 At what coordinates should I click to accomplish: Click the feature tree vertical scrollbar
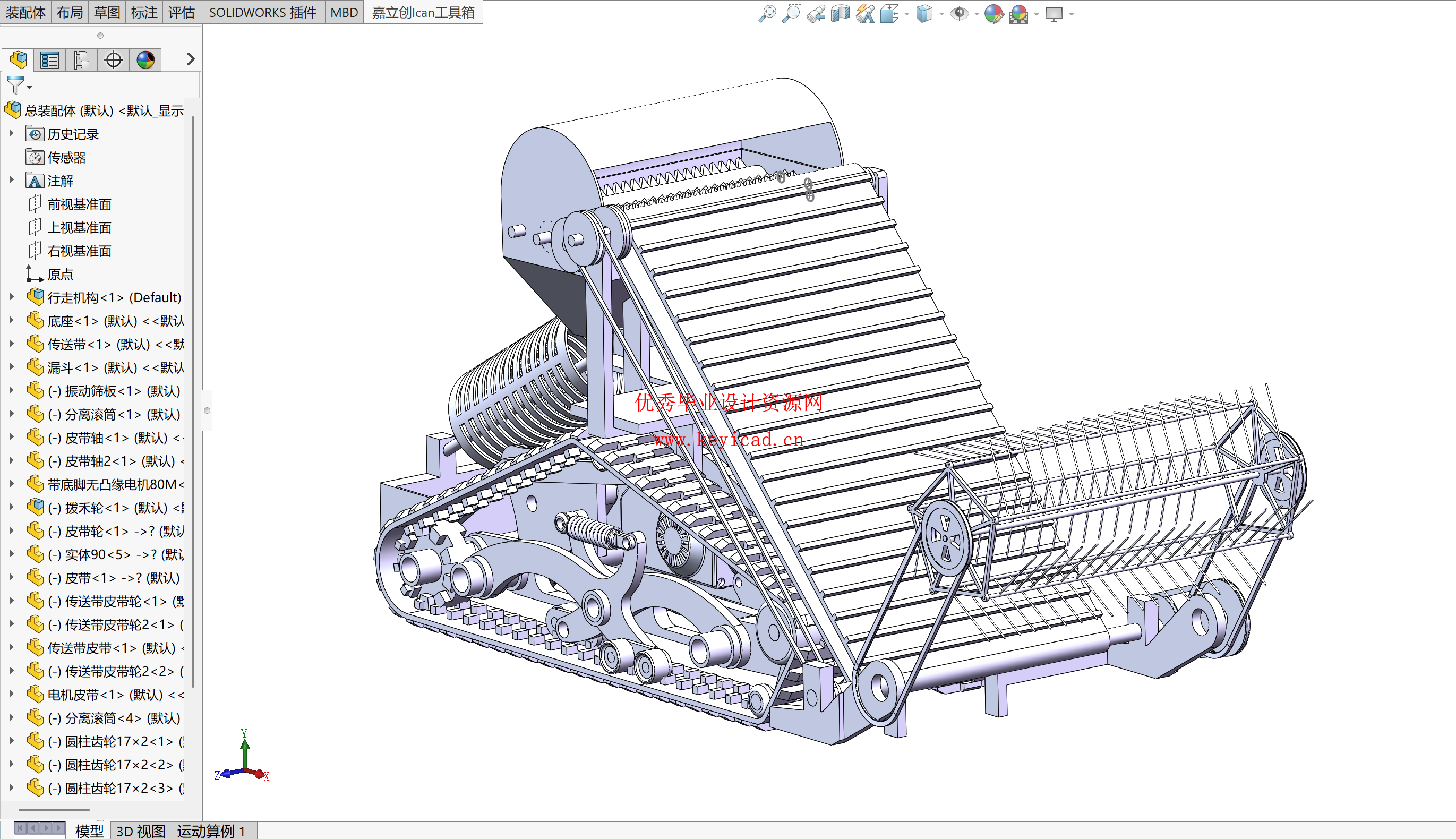point(193,401)
